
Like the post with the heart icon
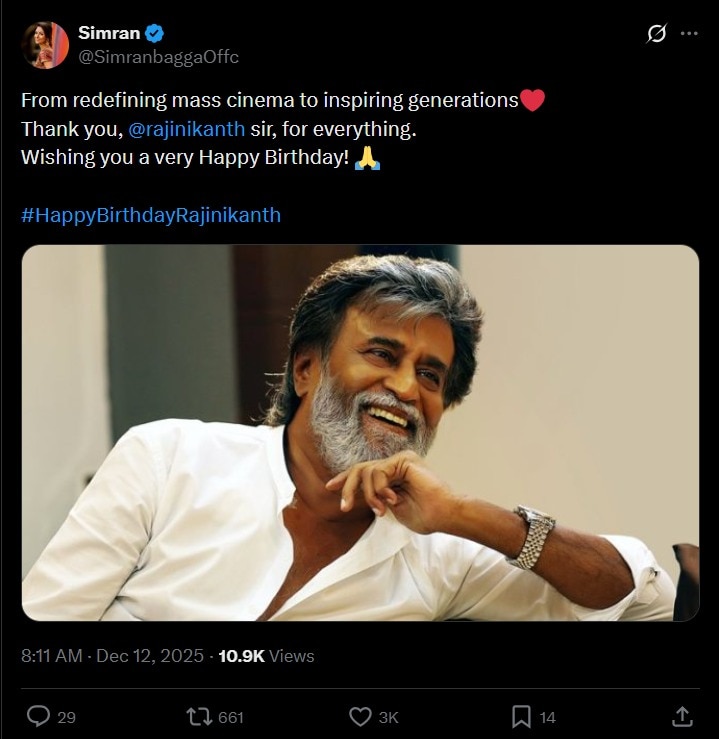click(360, 716)
